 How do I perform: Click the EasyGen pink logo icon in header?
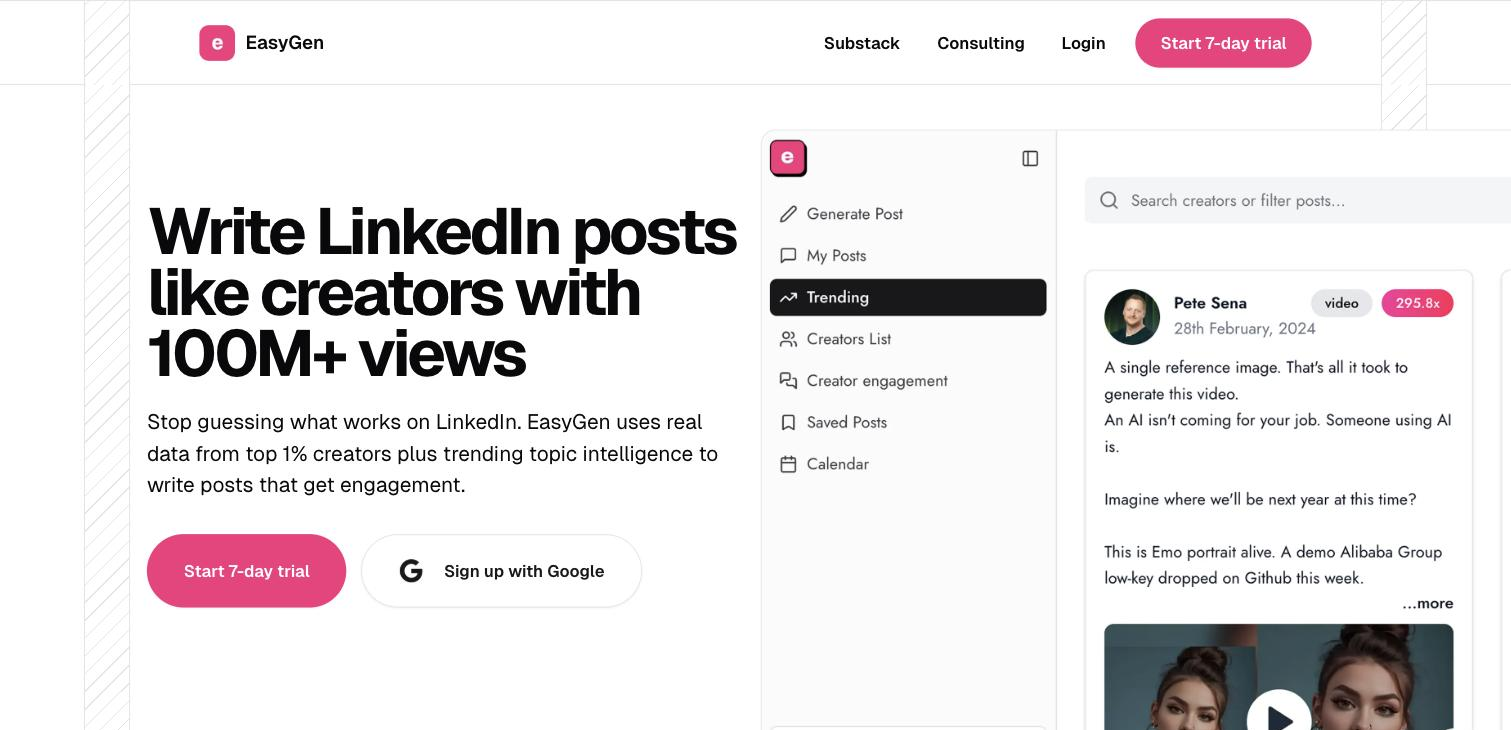coord(217,43)
